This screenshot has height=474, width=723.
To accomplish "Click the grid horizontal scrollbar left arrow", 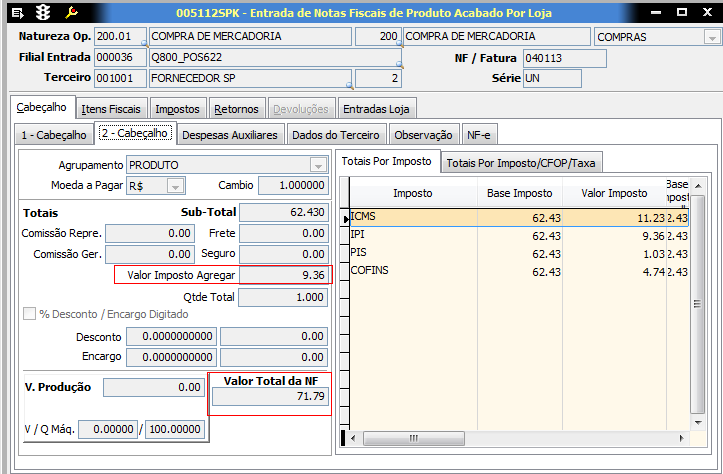I will [x=353, y=438].
